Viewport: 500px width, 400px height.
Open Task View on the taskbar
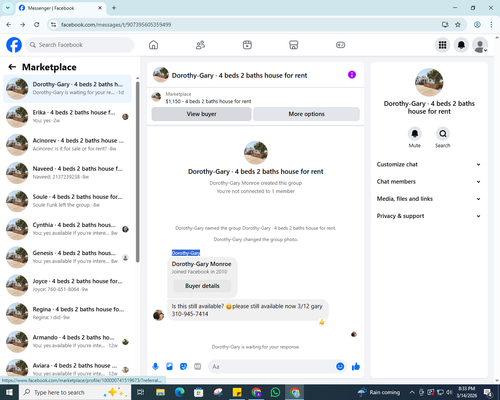(x=140, y=392)
